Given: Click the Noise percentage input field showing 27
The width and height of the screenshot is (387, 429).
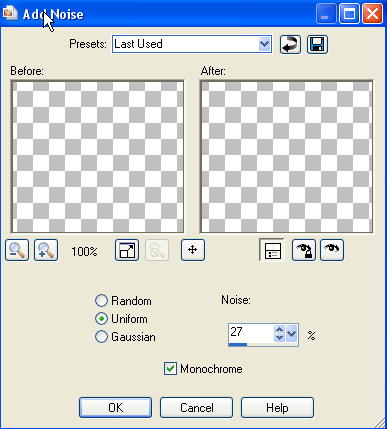Looking at the screenshot, I should 251,333.
